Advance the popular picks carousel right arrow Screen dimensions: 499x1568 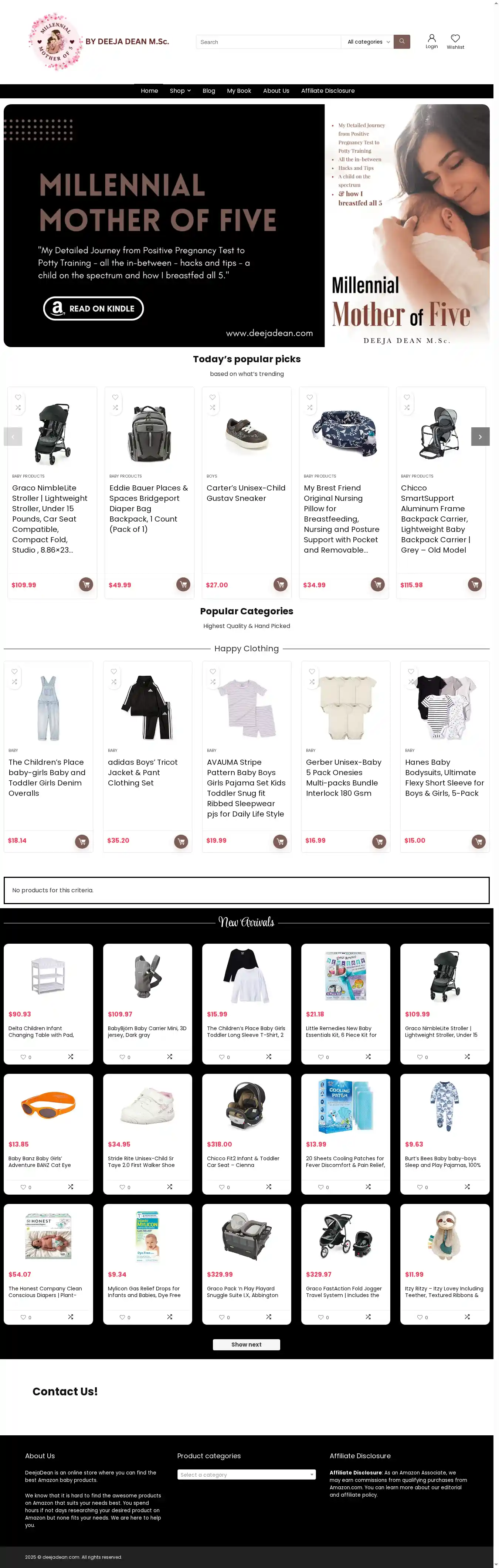click(480, 437)
